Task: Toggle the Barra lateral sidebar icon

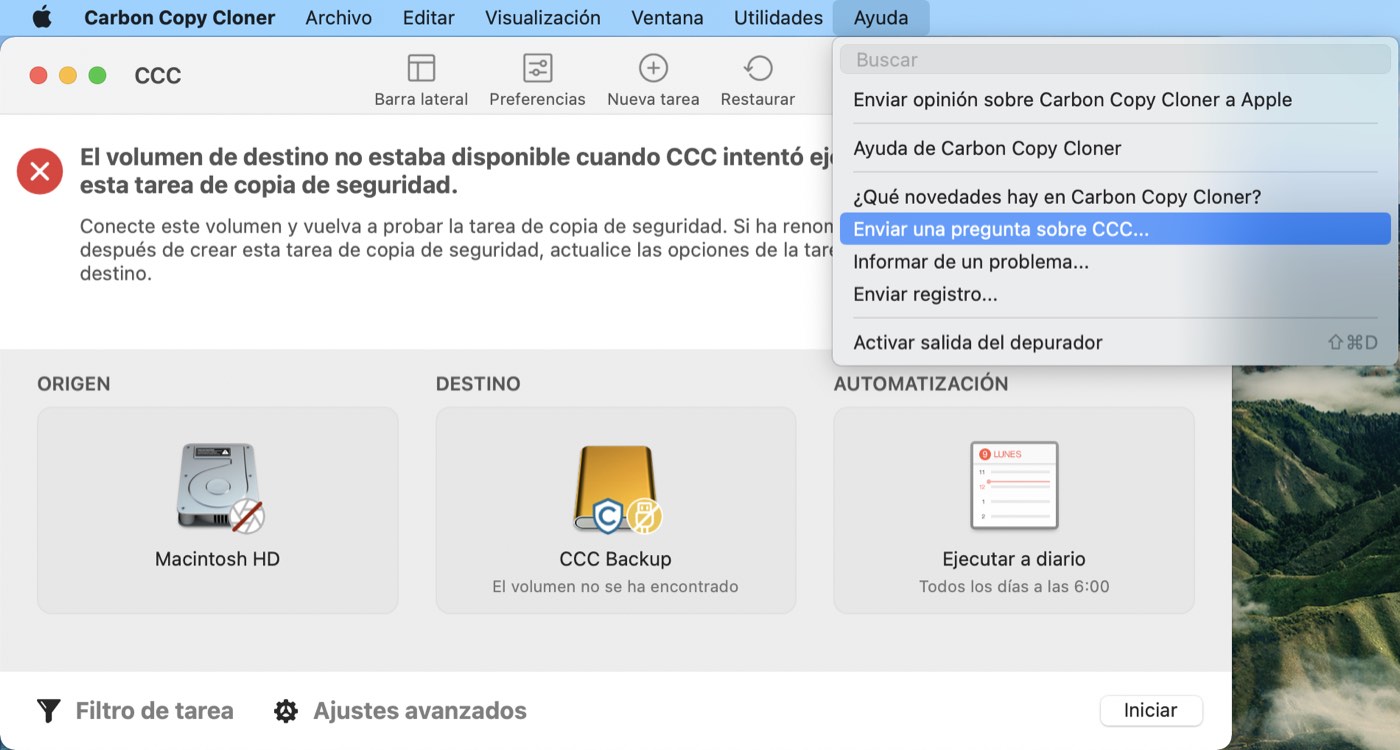Action: (x=421, y=68)
